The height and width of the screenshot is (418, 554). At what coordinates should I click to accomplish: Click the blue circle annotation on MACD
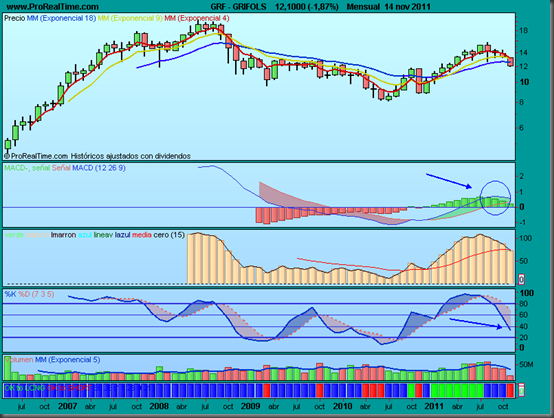(x=495, y=198)
